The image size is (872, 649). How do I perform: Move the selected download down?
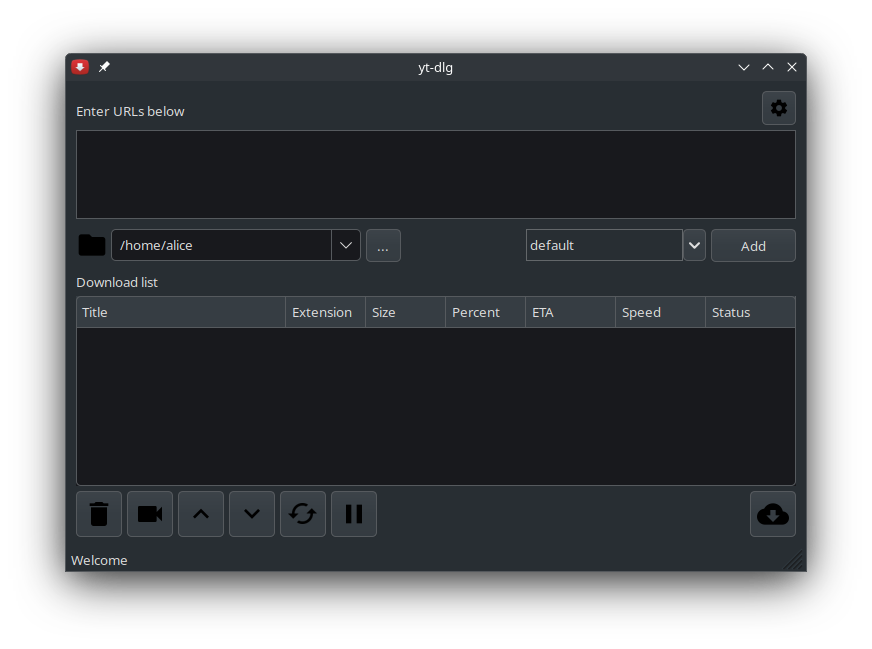pyautogui.click(x=252, y=514)
